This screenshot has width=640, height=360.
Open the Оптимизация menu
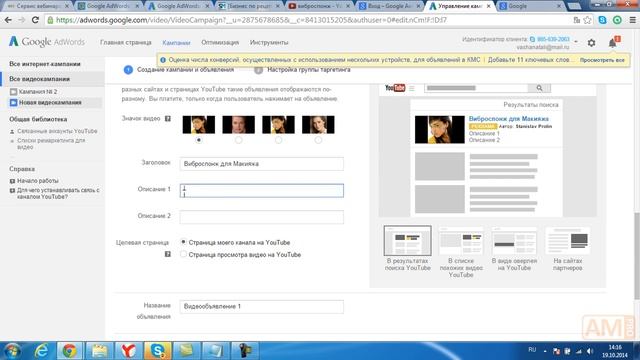pyautogui.click(x=220, y=42)
